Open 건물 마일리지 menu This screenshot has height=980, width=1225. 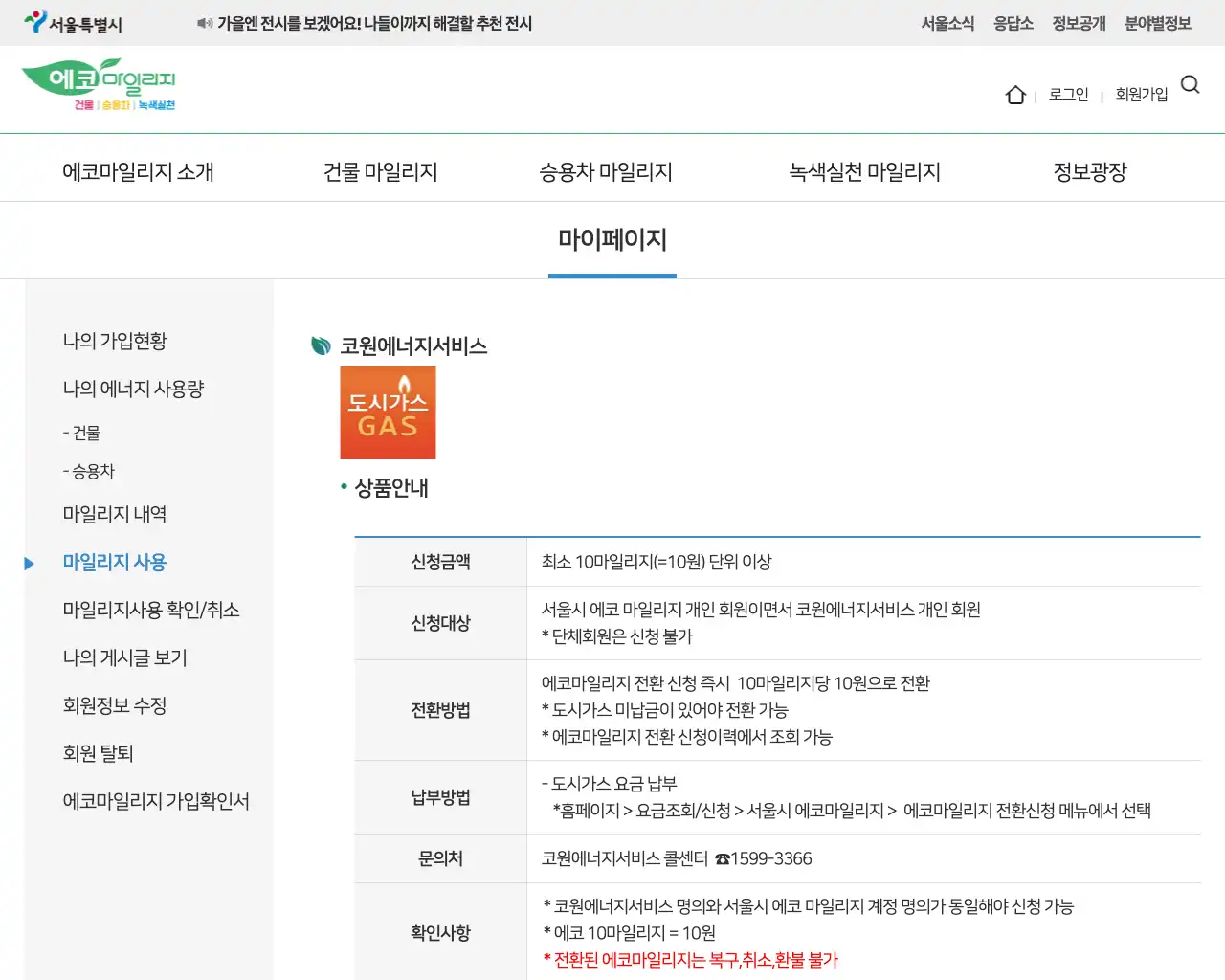(x=381, y=172)
